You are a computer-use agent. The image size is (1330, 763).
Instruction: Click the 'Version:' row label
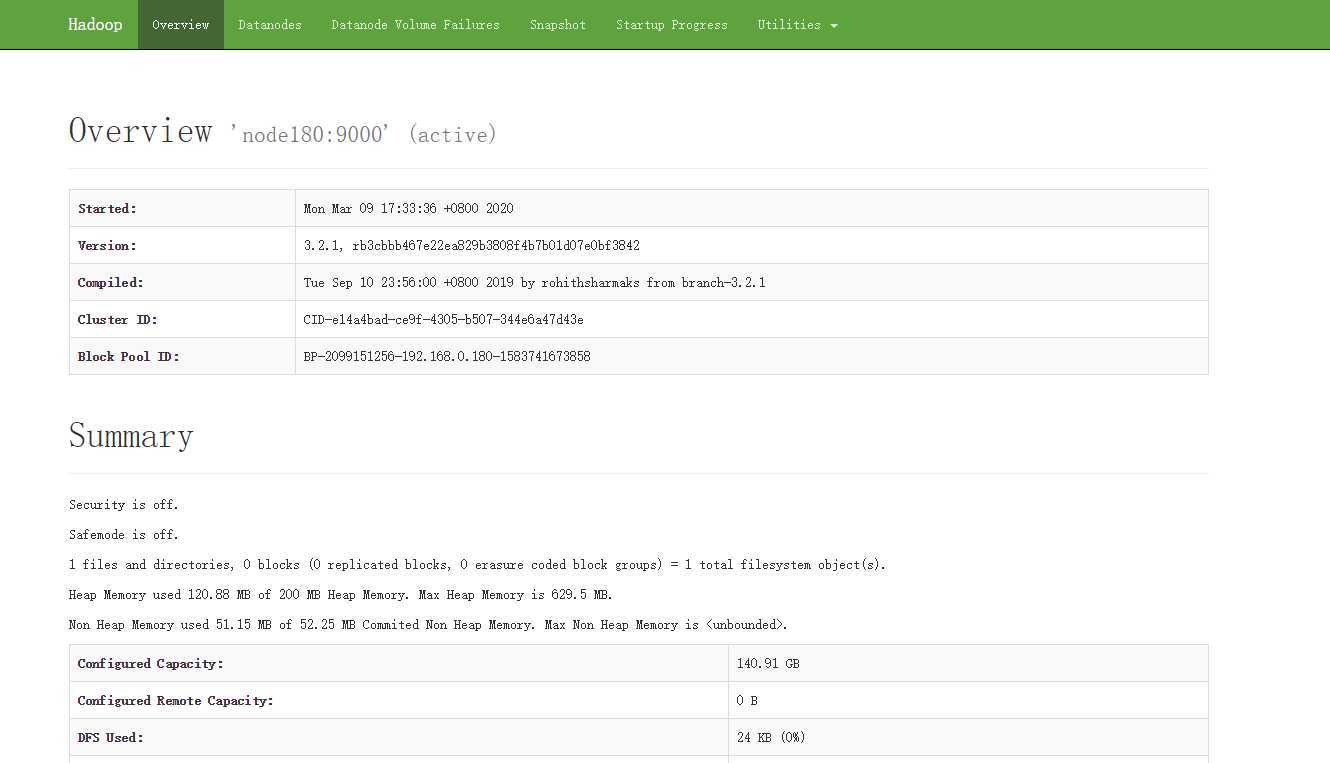[107, 245]
